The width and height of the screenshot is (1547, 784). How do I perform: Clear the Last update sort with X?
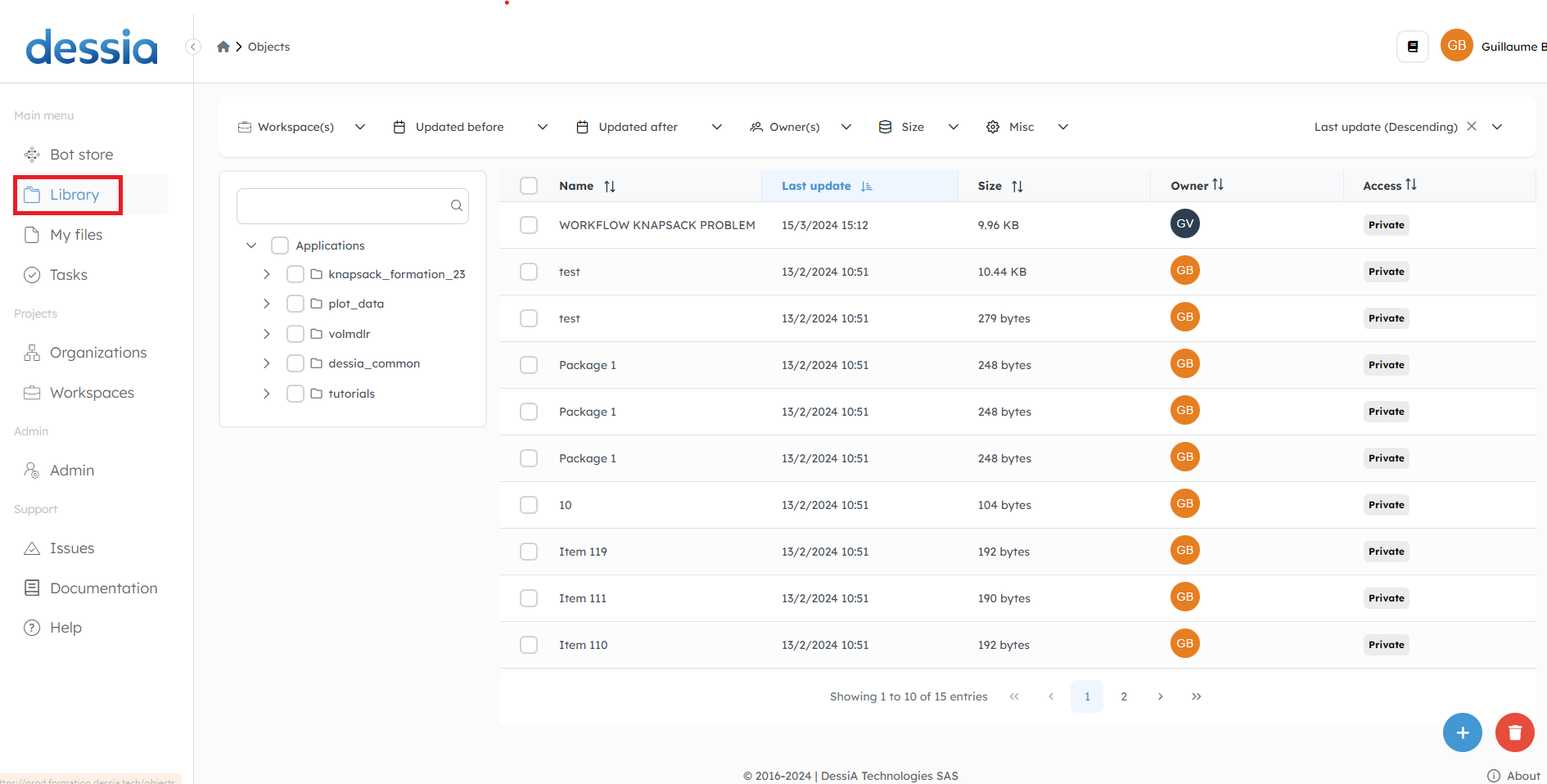(1472, 126)
